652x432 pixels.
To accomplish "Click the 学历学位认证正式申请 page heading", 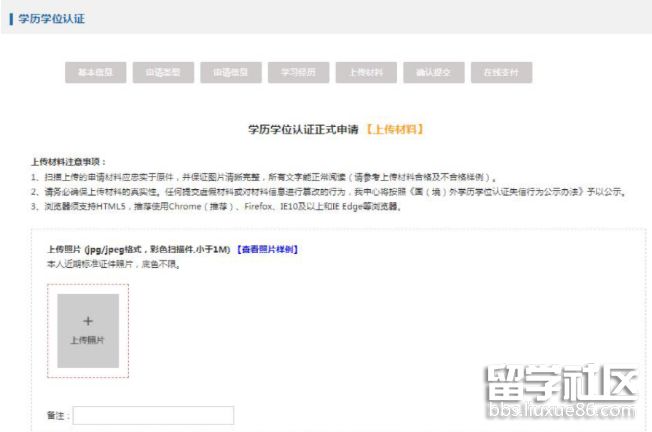I will (303, 130).
